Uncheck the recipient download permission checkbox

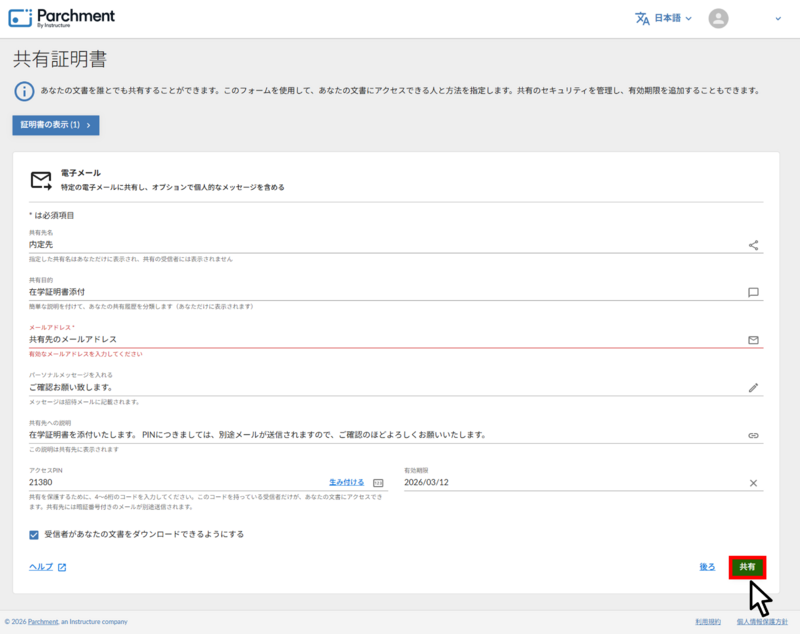tap(35, 535)
